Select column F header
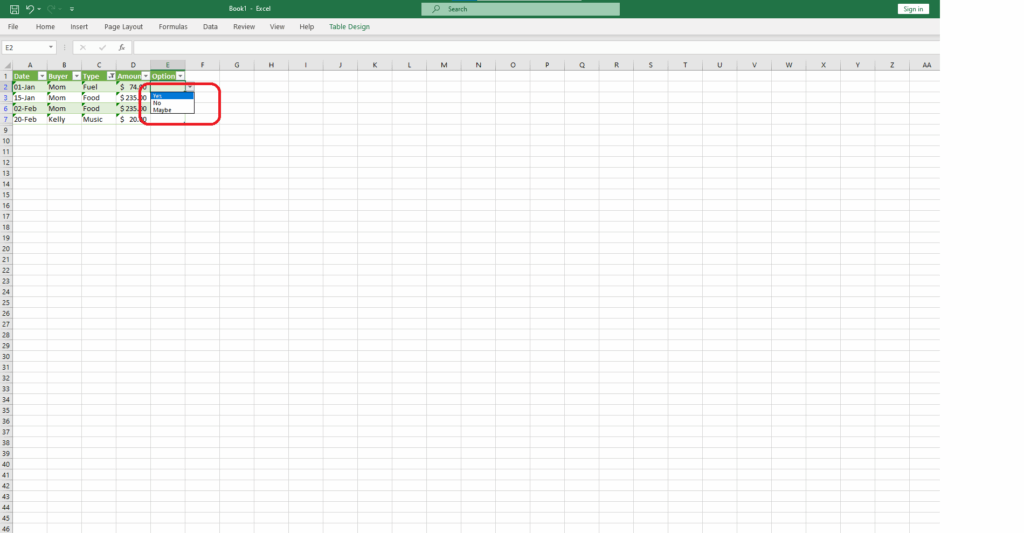Image resolution: width=1024 pixels, height=533 pixels. pyautogui.click(x=202, y=65)
